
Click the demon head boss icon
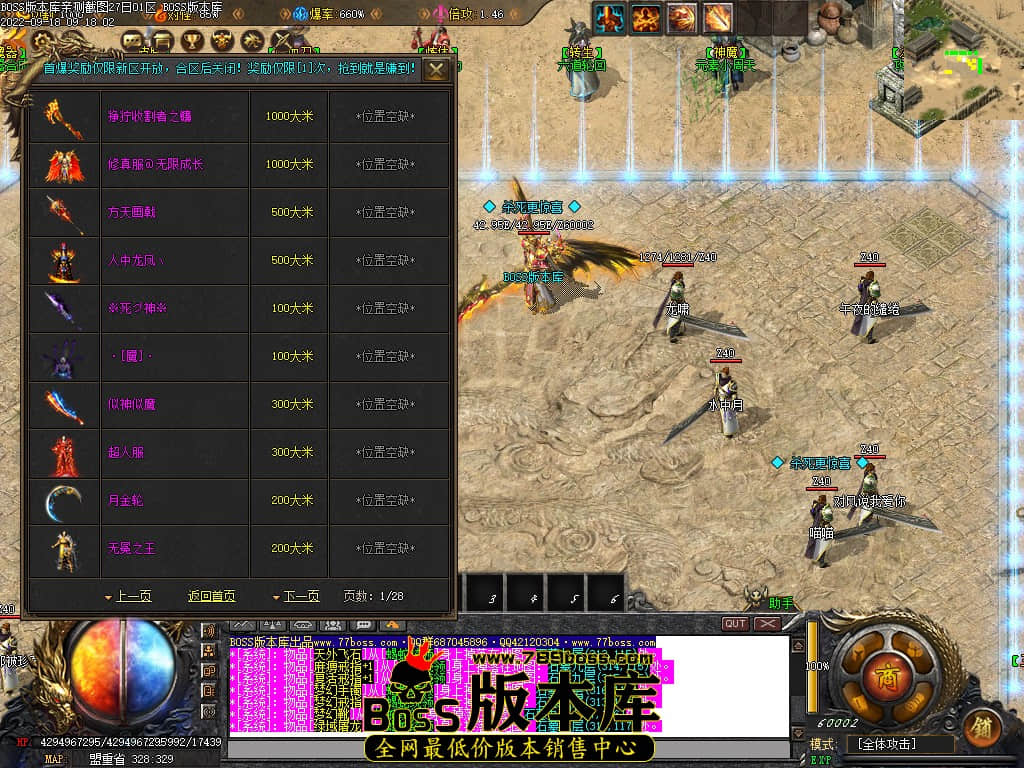pyautogui.click(x=223, y=40)
